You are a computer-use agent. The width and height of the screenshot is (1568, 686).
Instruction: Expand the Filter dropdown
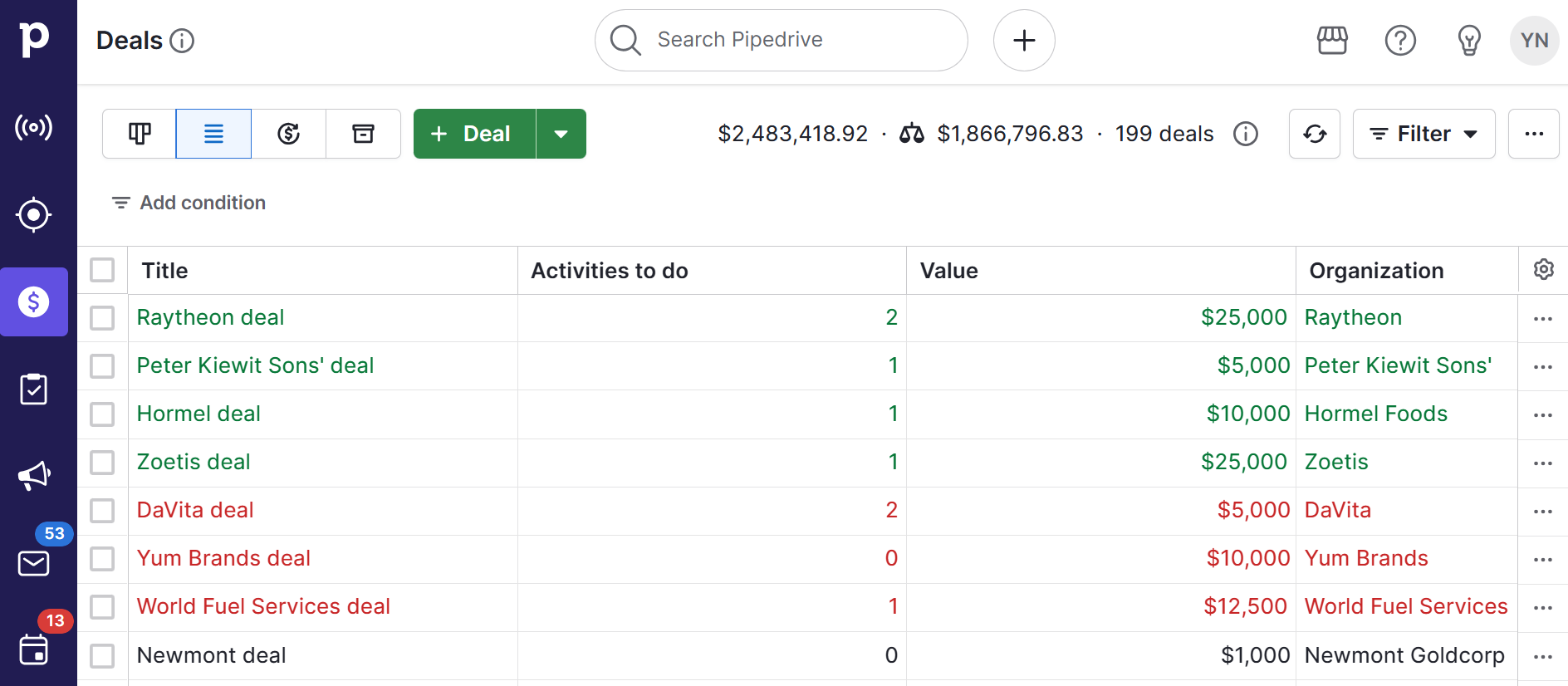click(1423, 134)
